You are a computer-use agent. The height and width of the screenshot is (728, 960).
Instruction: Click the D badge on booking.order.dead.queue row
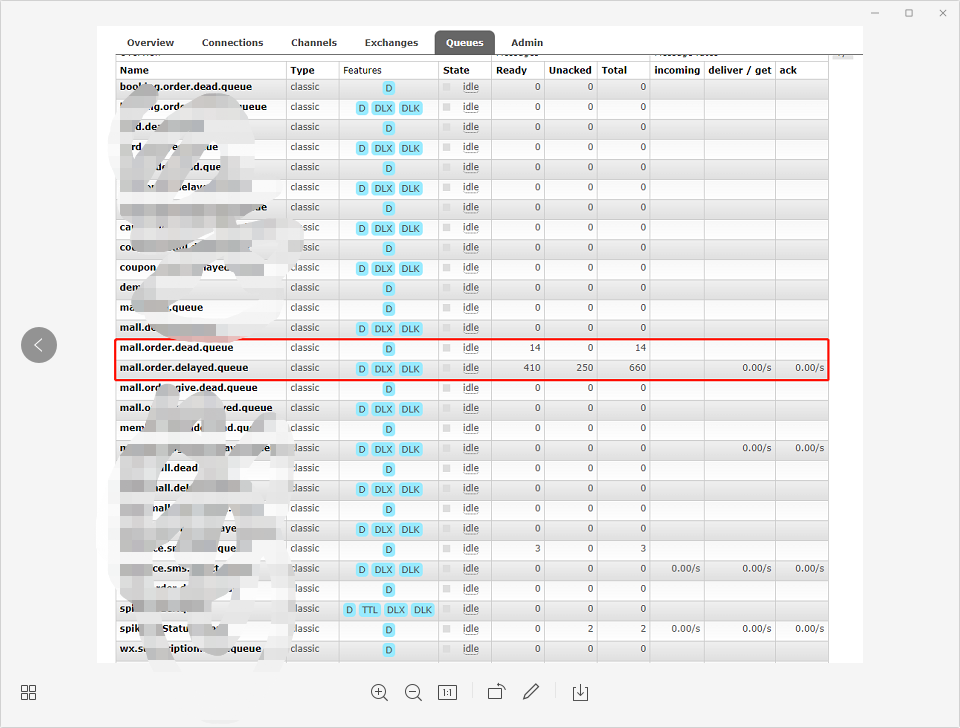point(388,88)
